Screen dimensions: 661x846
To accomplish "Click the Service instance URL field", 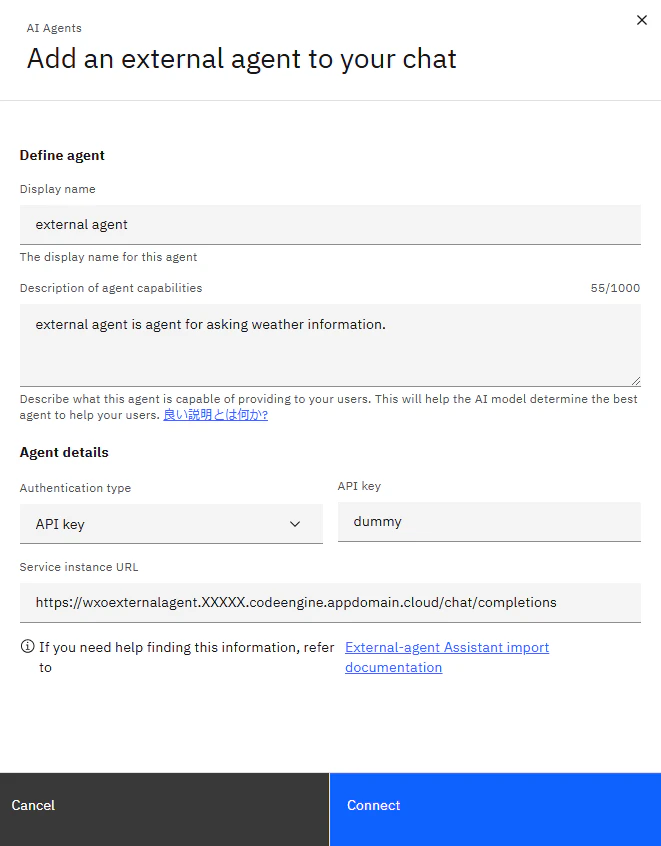I will coord(330,603).
